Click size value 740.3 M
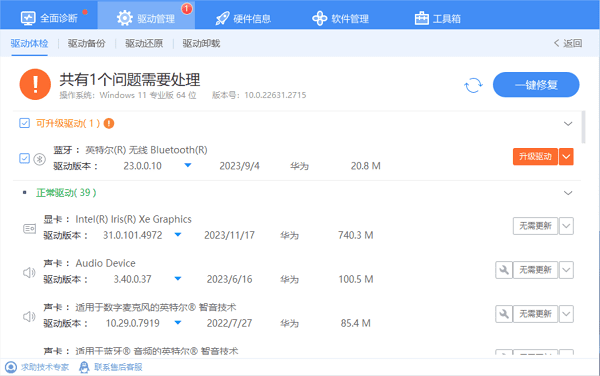This screenshot has width=600, height=376. (355, 235)
